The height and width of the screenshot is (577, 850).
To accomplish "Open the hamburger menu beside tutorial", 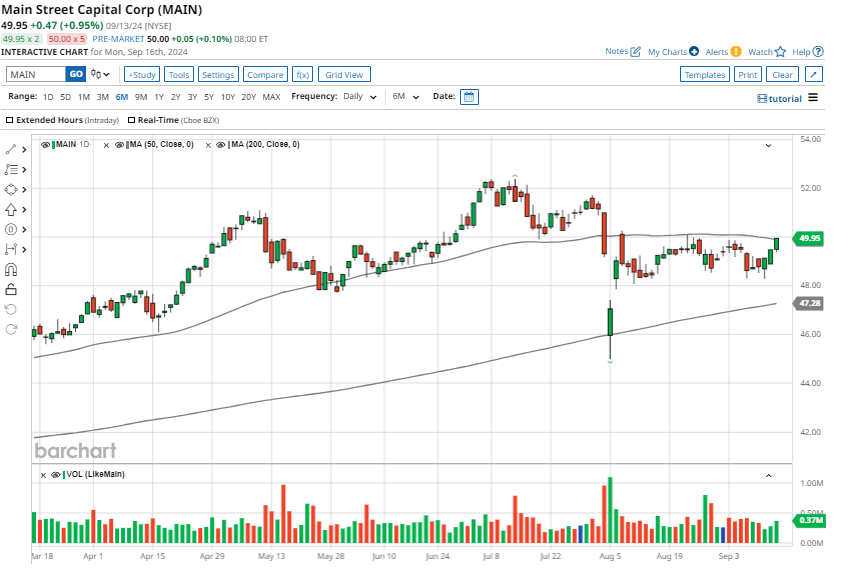I will click(813, 98).
